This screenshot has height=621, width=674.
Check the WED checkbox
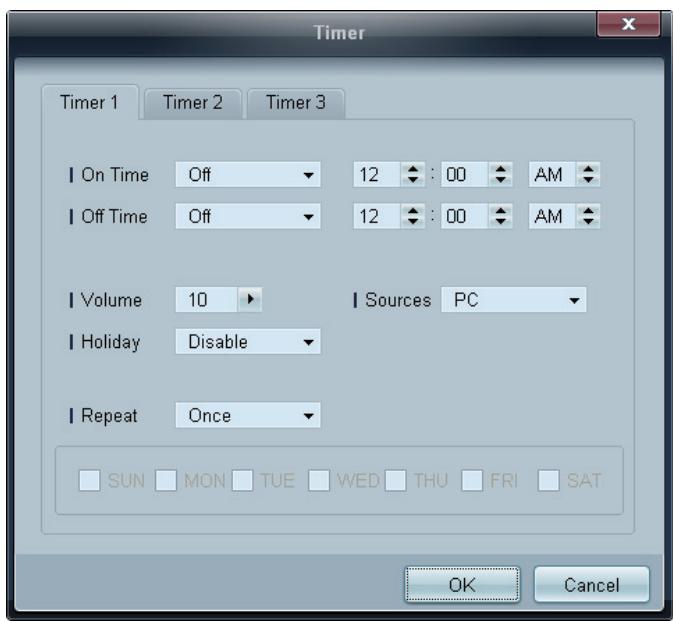[319, 480]
